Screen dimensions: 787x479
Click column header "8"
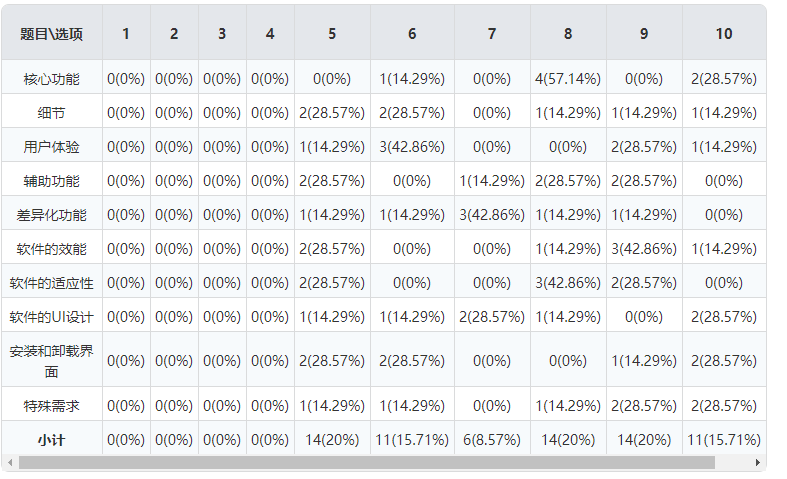[568, 34]
